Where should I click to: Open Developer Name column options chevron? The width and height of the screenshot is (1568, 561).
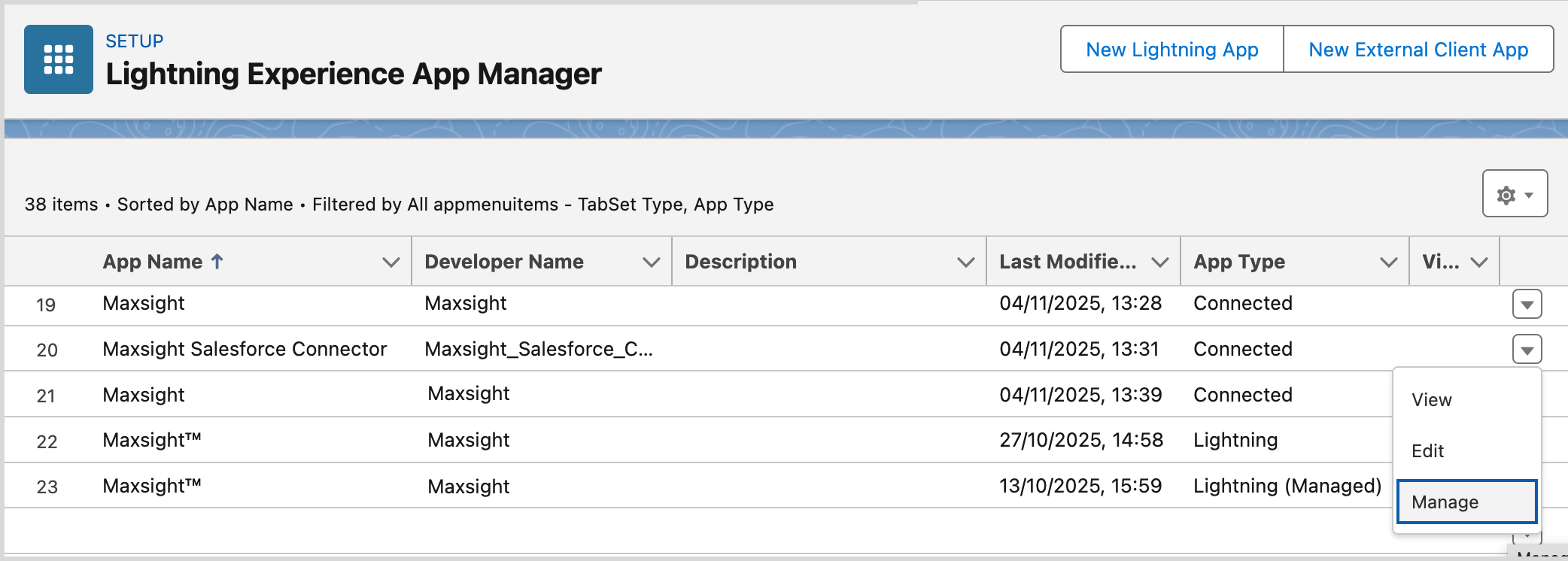coord(652,262)
